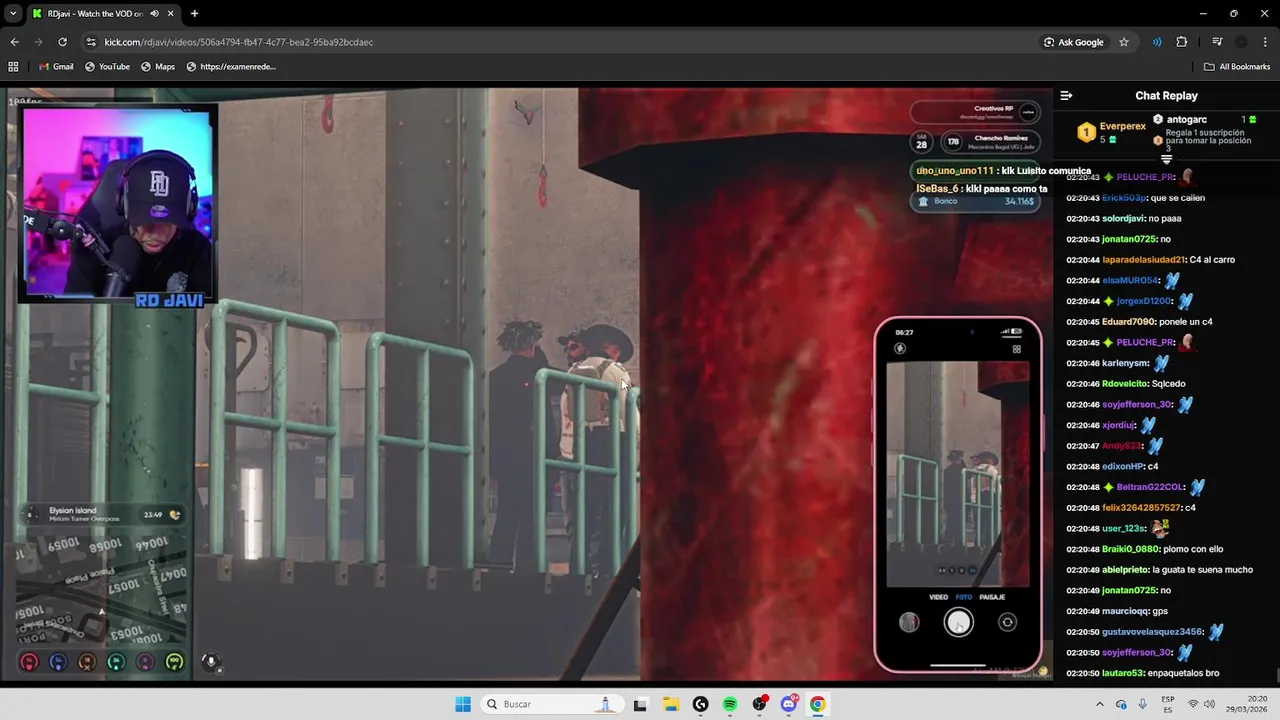1280x720 pixels.
Task: Click username abielprieto in chat
Action: coord(1125,570)
